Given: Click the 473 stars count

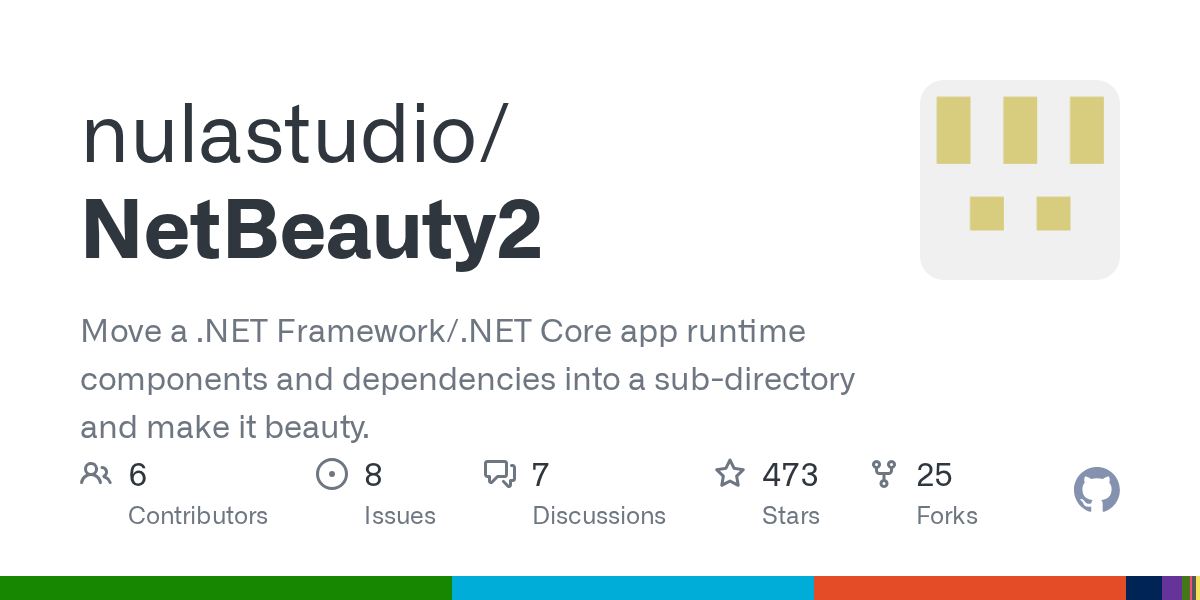Looking at the screenshot, I should coord(790,475).
